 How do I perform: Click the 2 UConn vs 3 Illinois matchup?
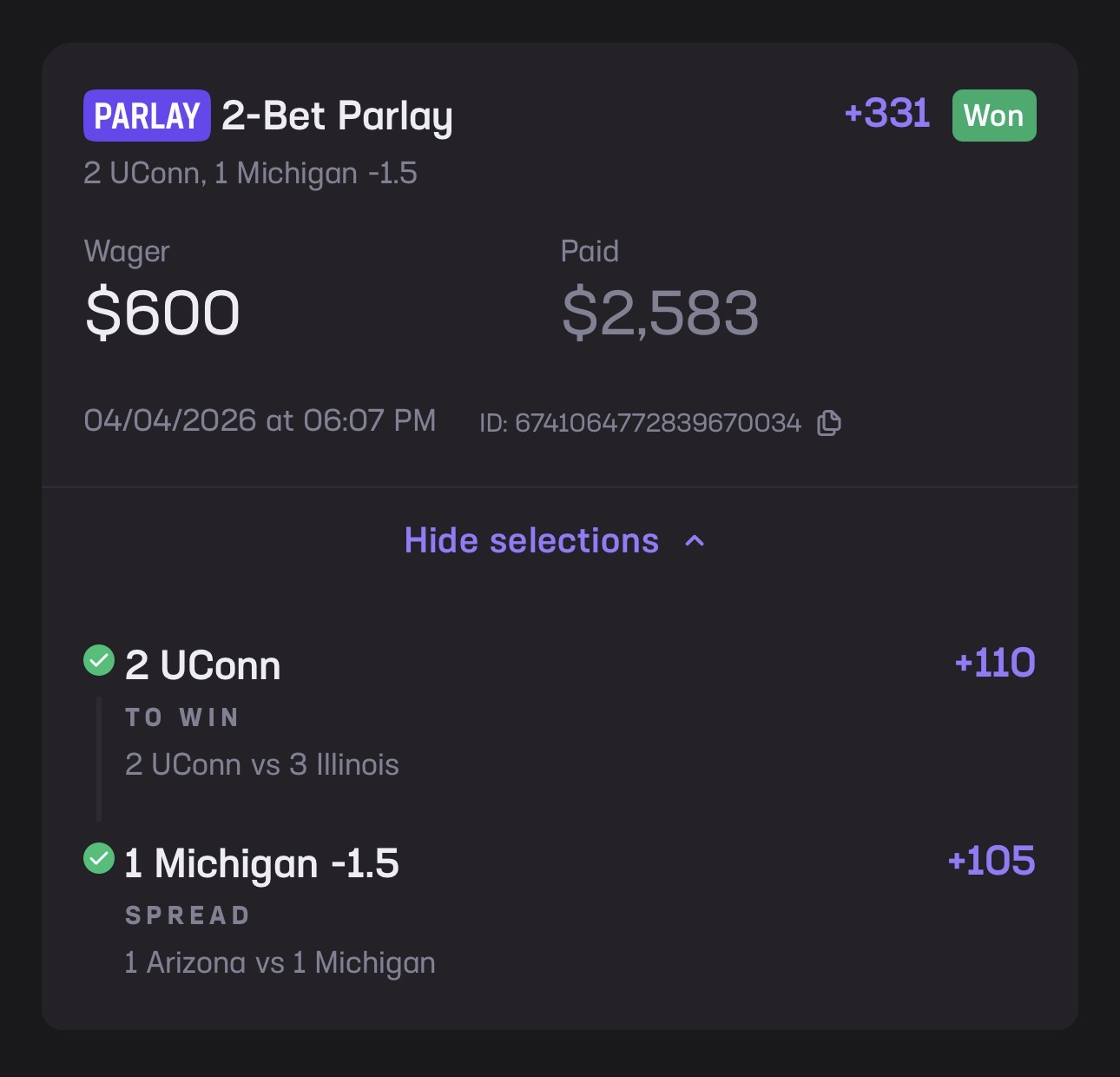[x=261, y=764]
